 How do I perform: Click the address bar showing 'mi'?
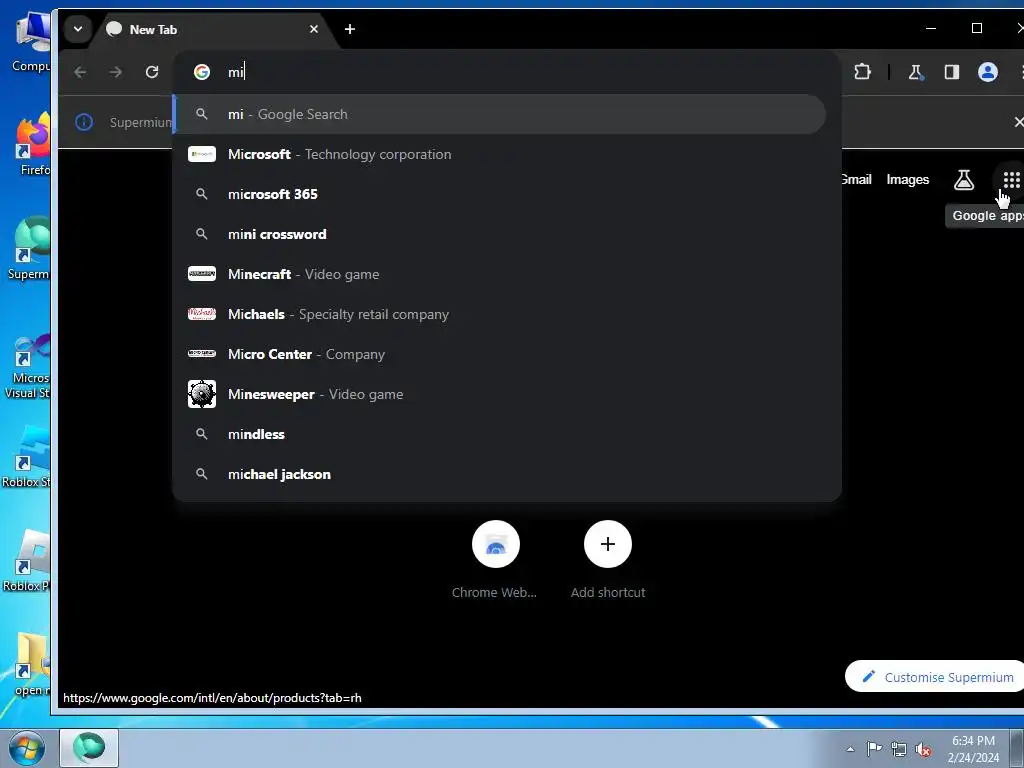(x=506, y=72)
